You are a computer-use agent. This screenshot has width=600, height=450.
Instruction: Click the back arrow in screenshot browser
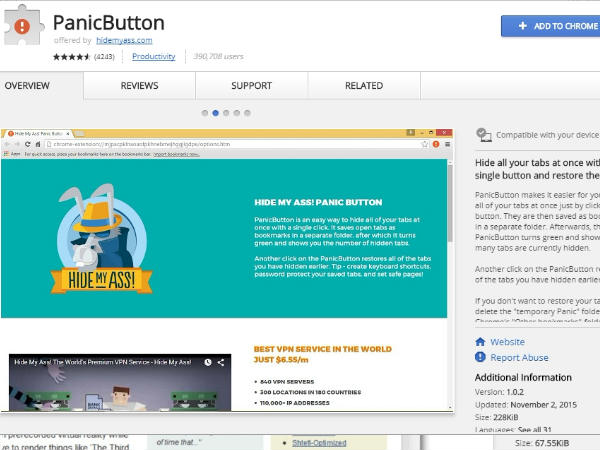pos(7,144)
